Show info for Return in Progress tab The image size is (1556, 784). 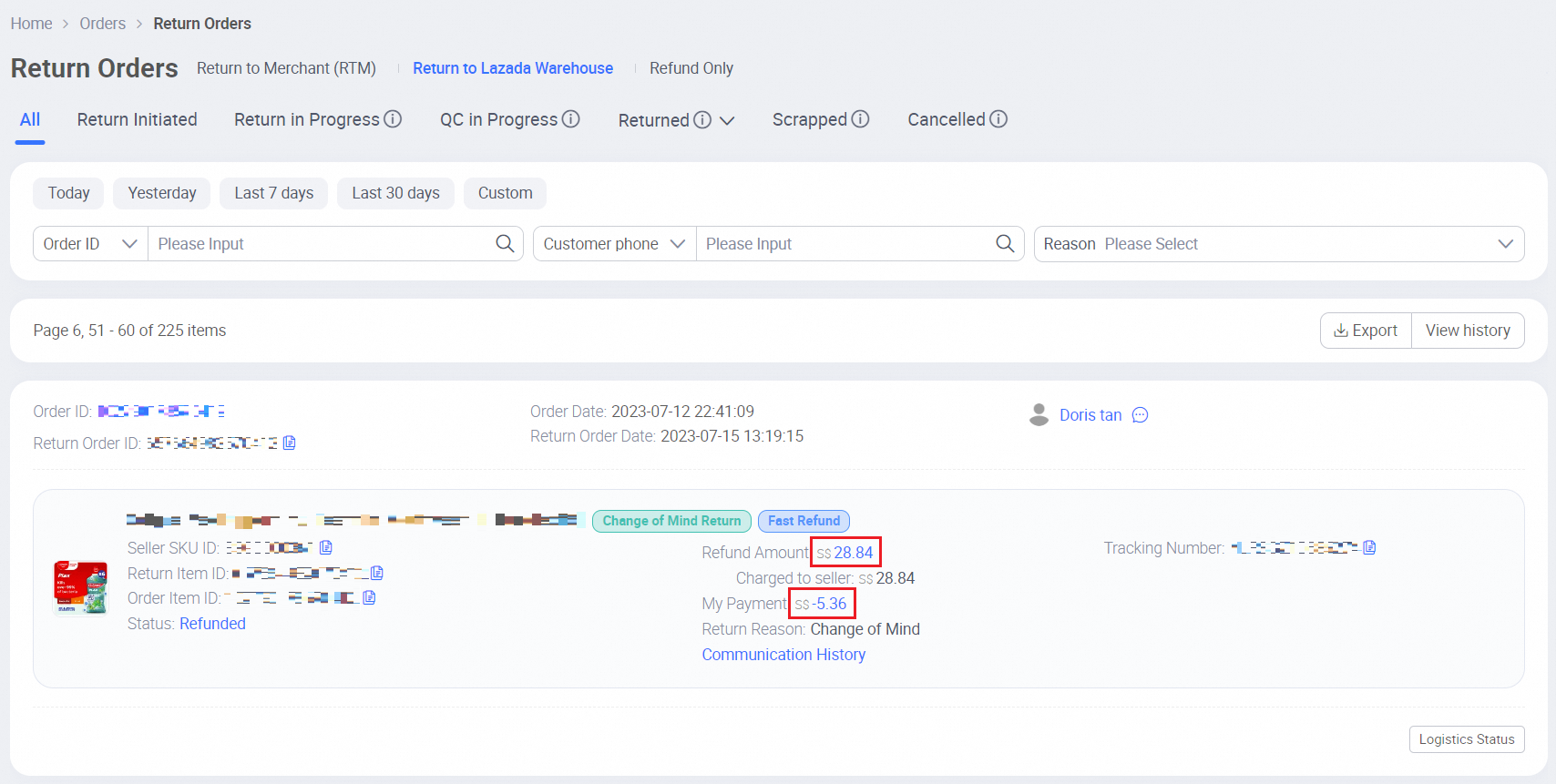click(393, 119)
